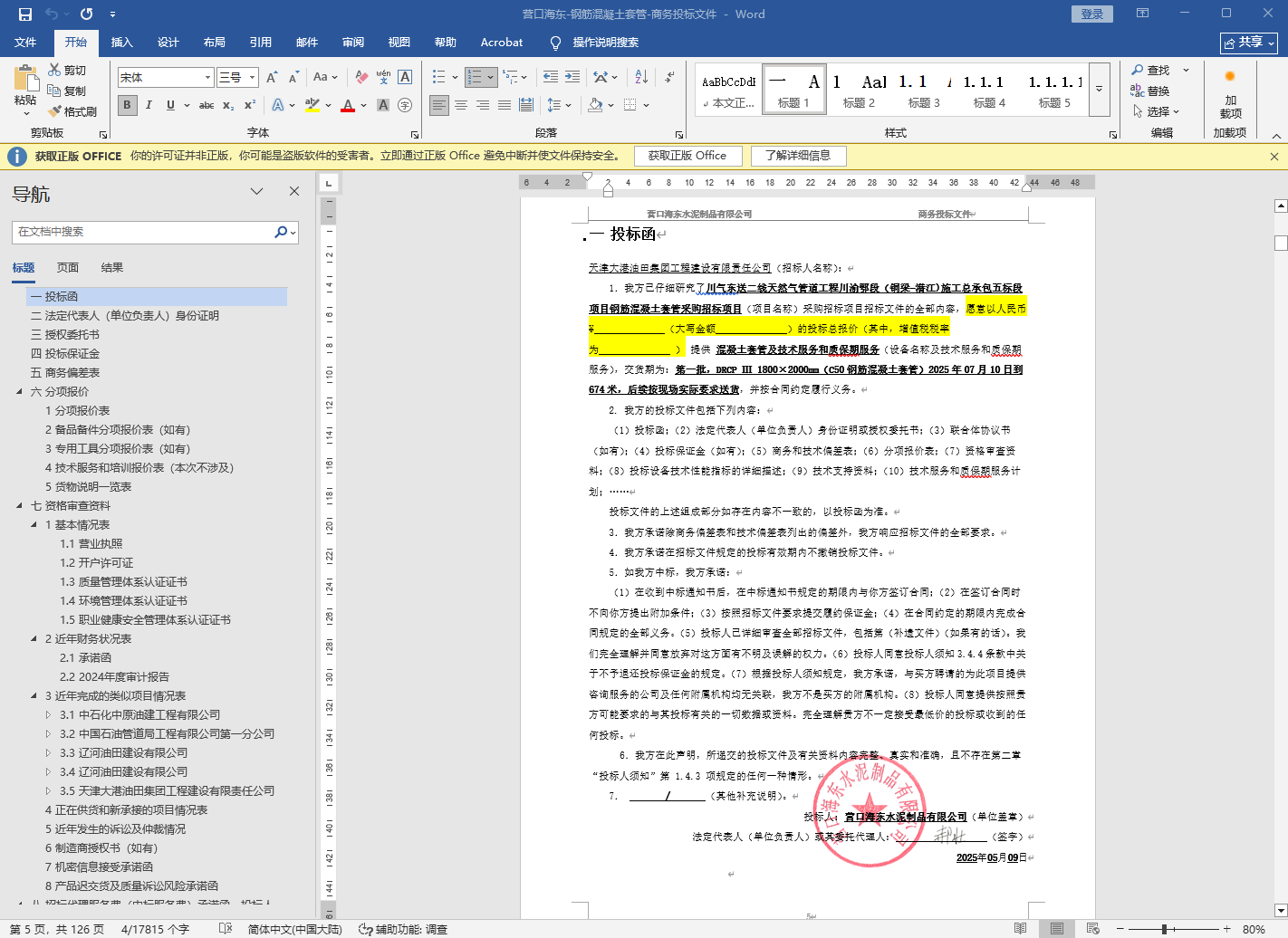Insert an enclosed character using the circled 字 icon

[405, 105]
